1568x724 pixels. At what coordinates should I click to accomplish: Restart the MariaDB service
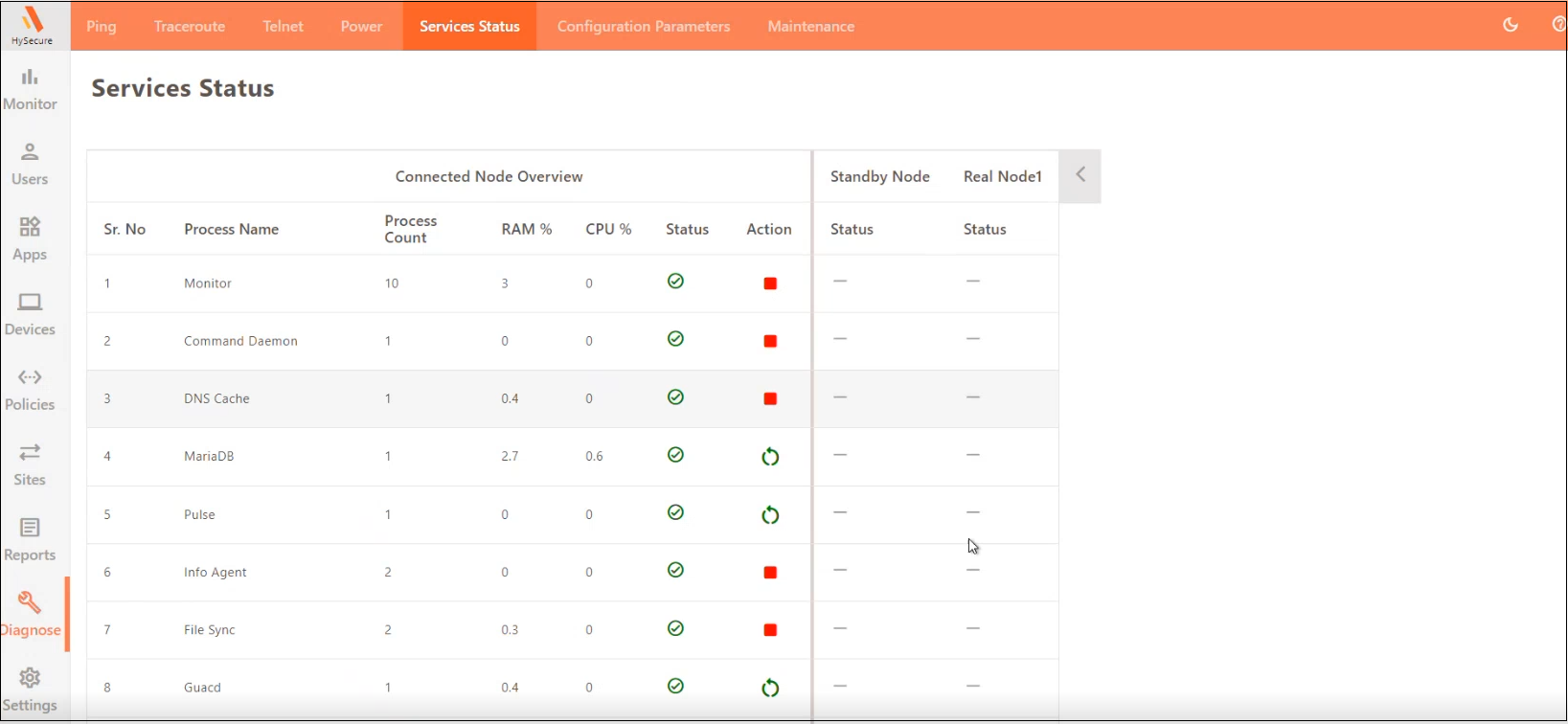click(770, 457)
